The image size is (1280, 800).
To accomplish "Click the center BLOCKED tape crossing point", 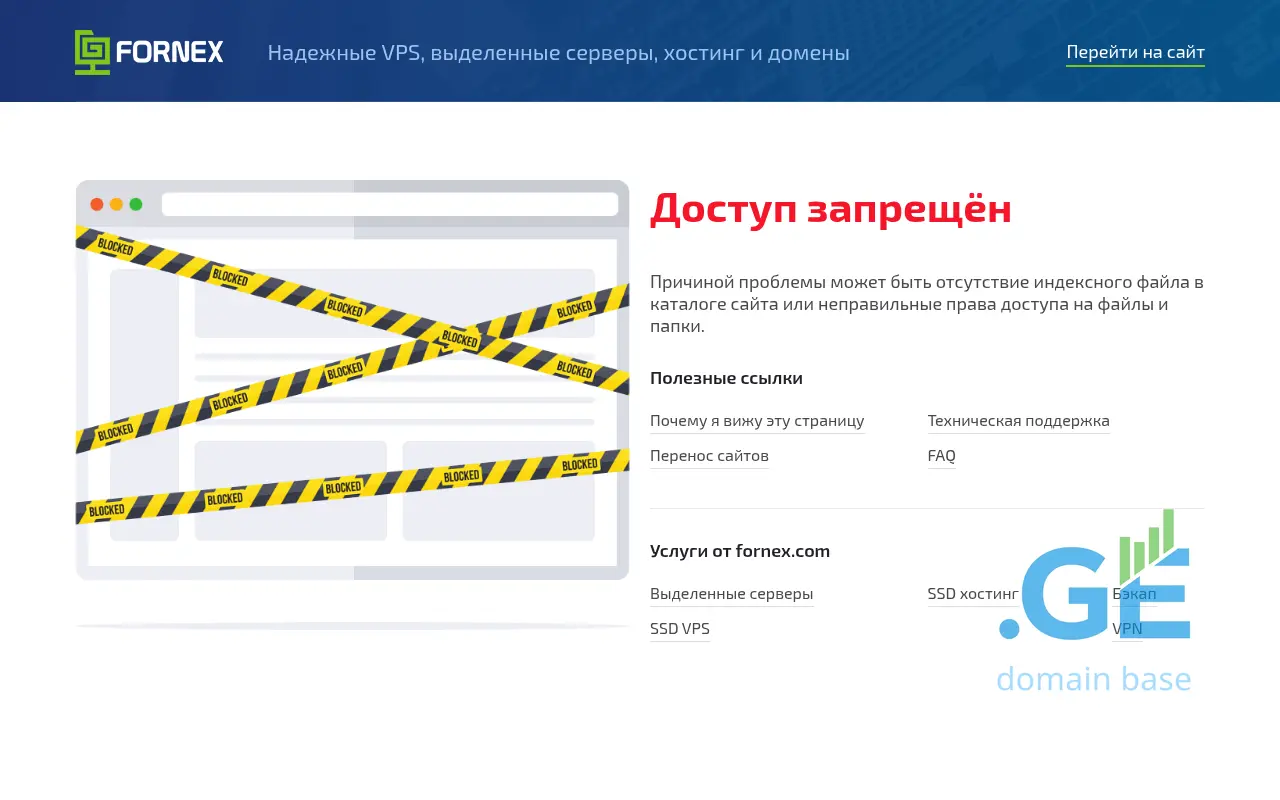I will [x=460, y=338].
